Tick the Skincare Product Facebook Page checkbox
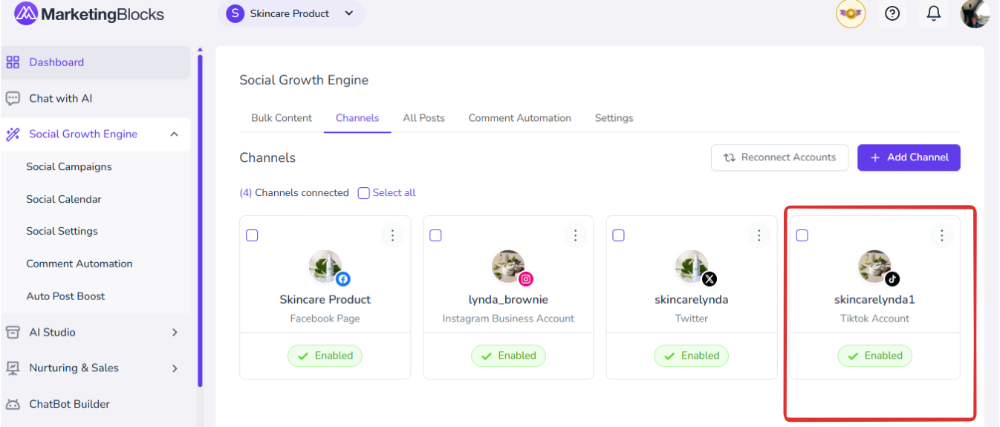 point(252,236)
